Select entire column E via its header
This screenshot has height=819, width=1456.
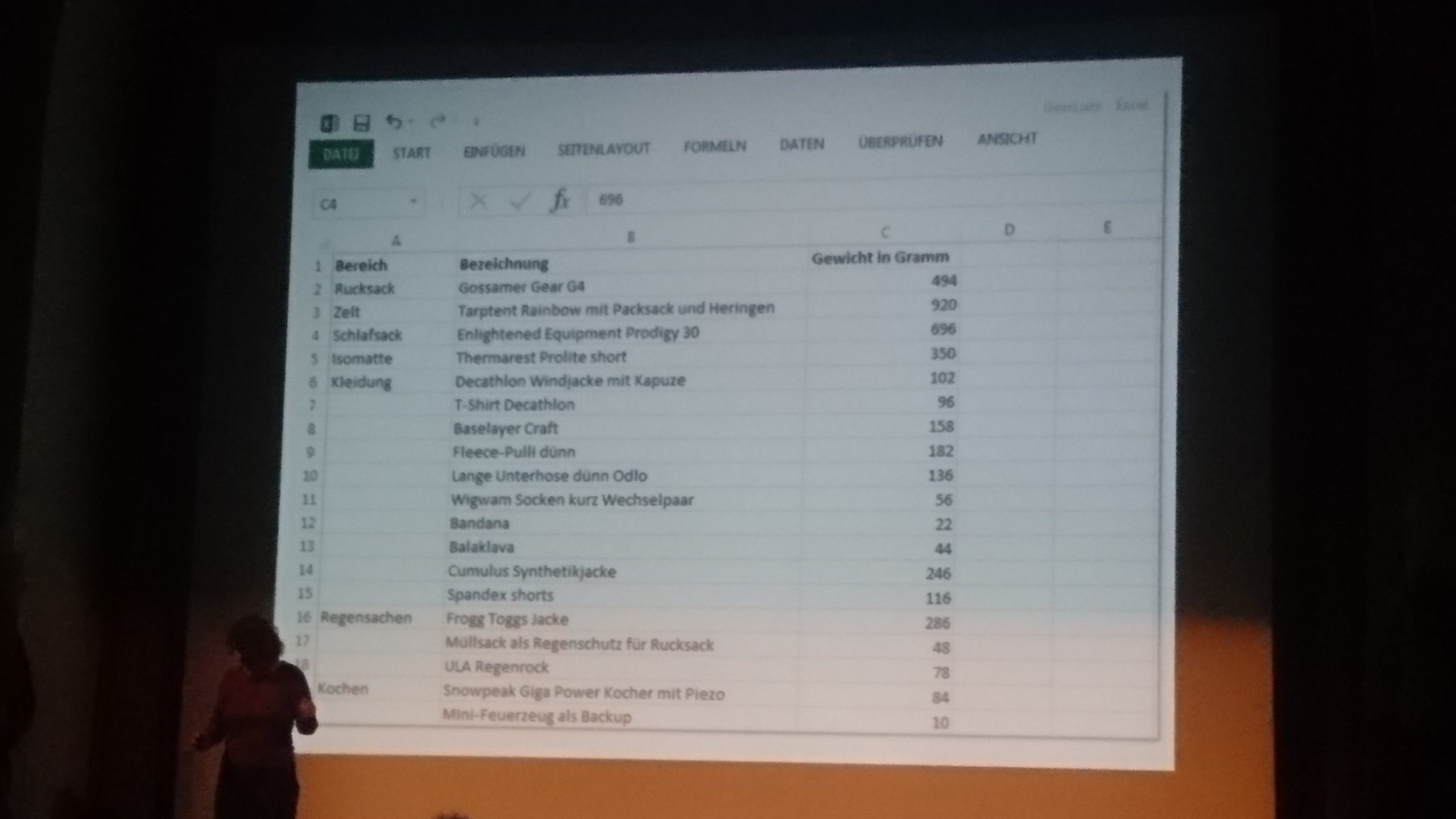pos(1107,227)
